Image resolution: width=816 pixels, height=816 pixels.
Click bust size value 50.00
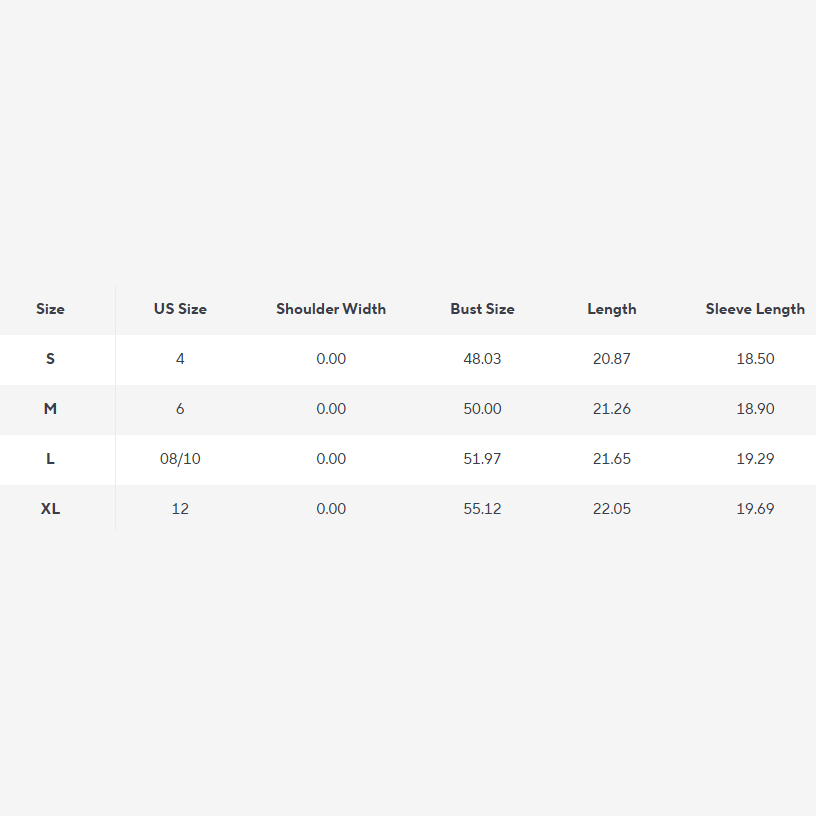click(482, 409)
